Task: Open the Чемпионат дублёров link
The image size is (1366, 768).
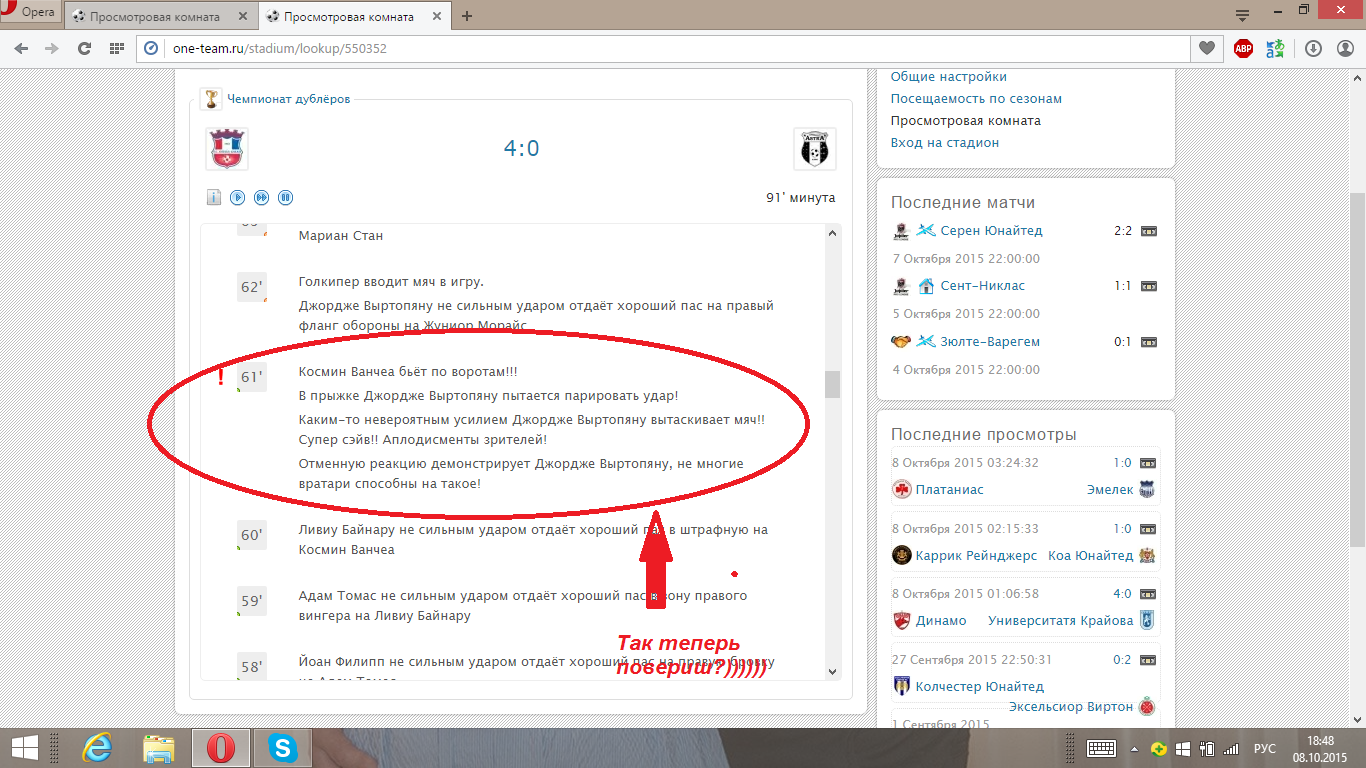Action: click(288, 99)
